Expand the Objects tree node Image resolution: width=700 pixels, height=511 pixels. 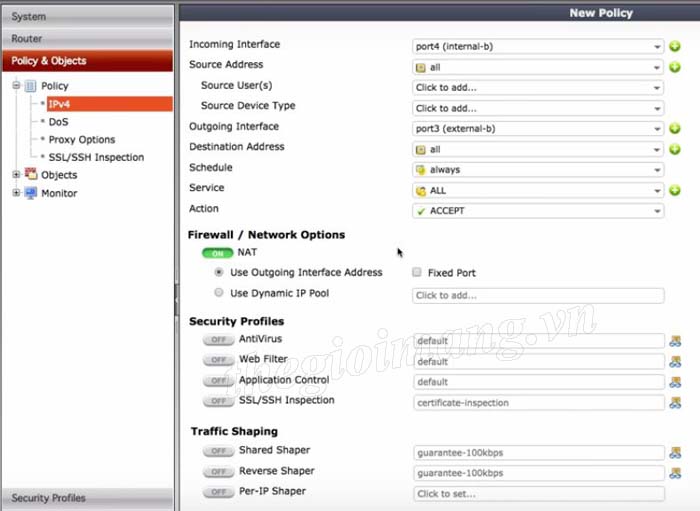pyautogui.click(x=16, y=175)
